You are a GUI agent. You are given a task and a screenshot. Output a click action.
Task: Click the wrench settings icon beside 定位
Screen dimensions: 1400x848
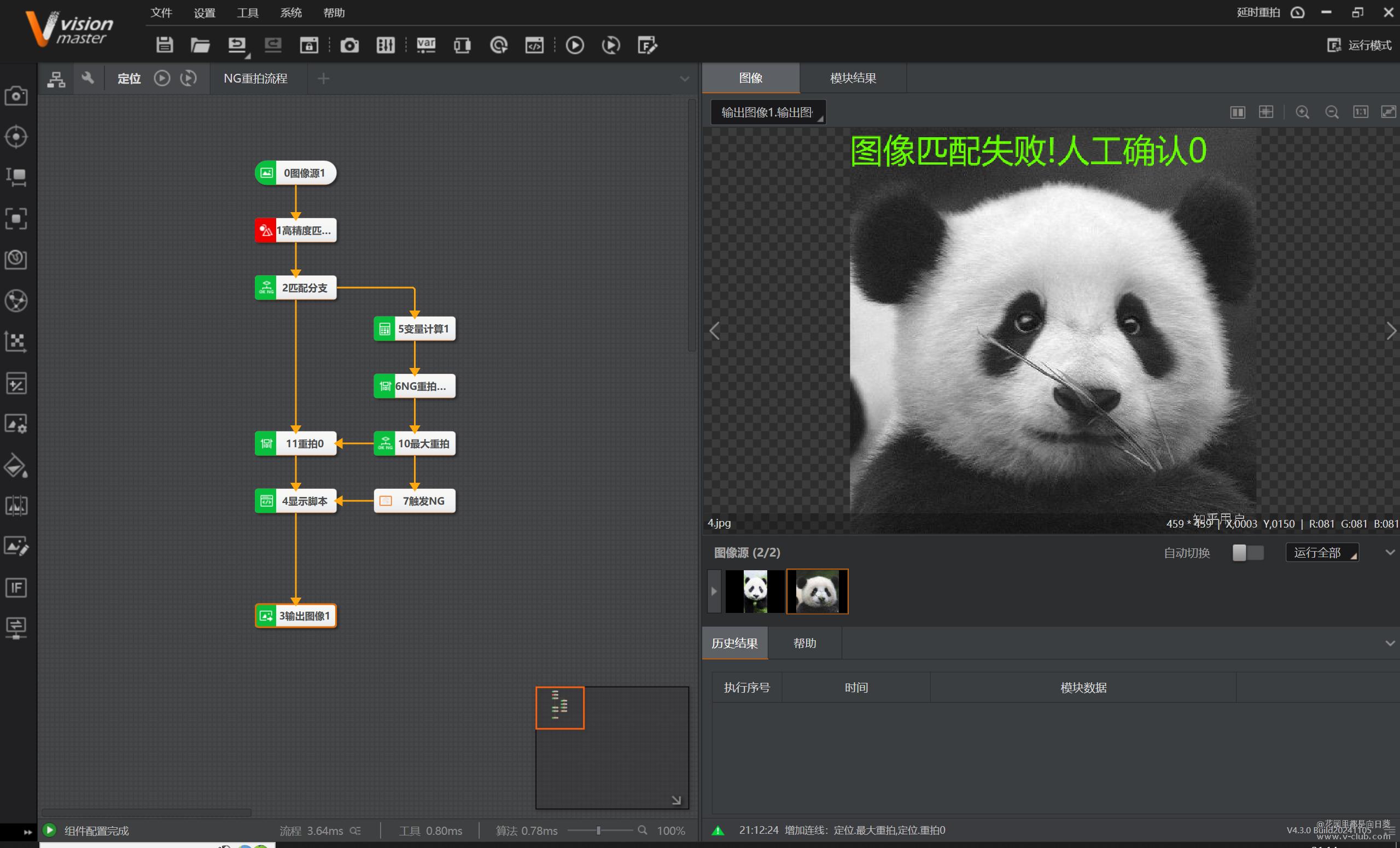(87, 78)
